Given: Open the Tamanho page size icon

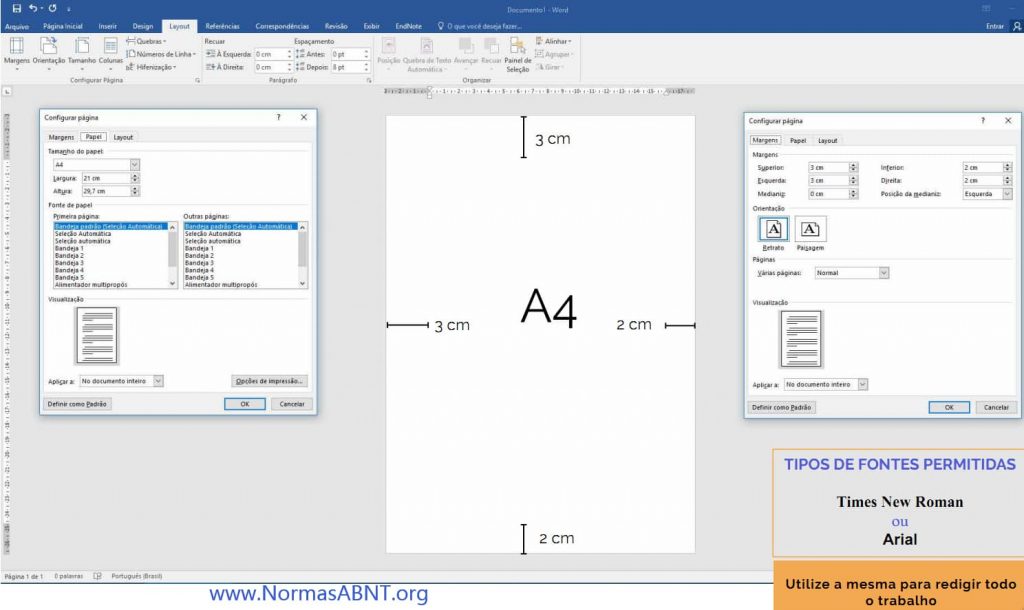Looking at the screenshot, I should click(x=82, y=50).
